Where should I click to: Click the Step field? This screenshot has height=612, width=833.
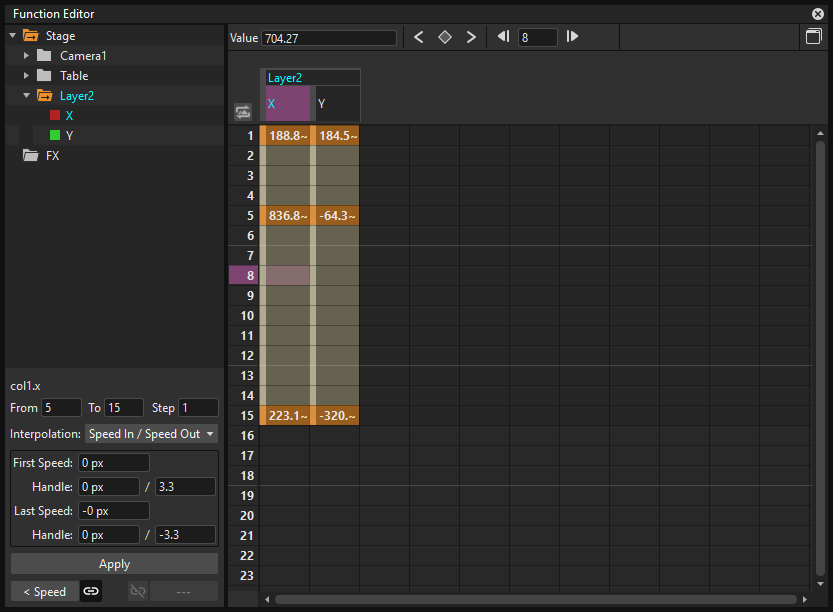pos(198,408)
